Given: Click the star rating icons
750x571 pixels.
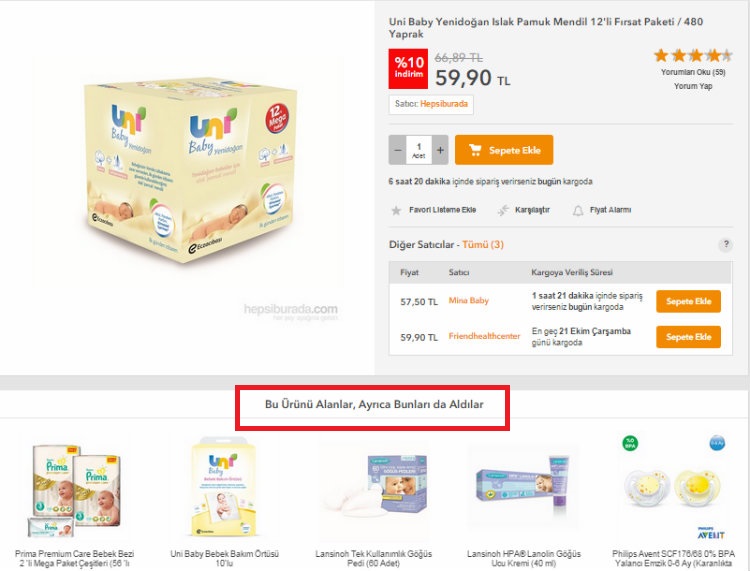Looking at the screenshot, I should point(692,56).
